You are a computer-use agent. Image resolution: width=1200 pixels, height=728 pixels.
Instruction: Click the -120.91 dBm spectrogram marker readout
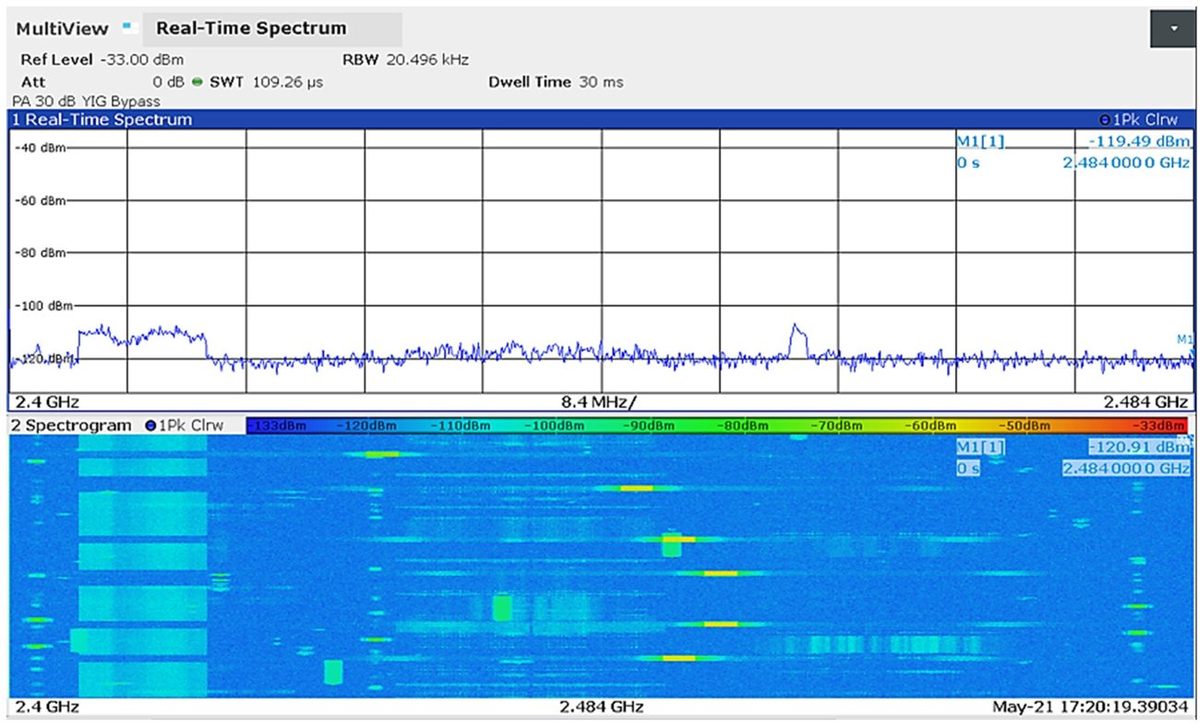pyautogui.click(x=1138, y=449)
